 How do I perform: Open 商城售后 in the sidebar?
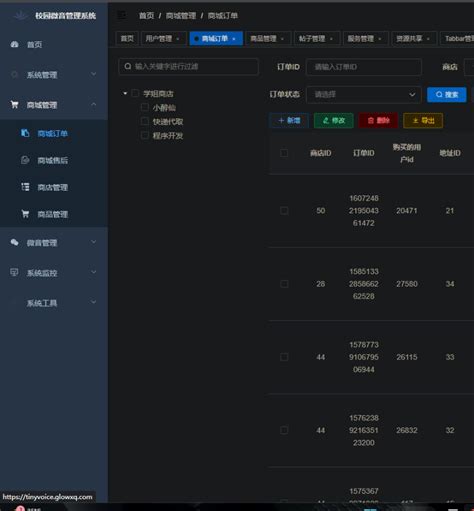tap(54, 160)
